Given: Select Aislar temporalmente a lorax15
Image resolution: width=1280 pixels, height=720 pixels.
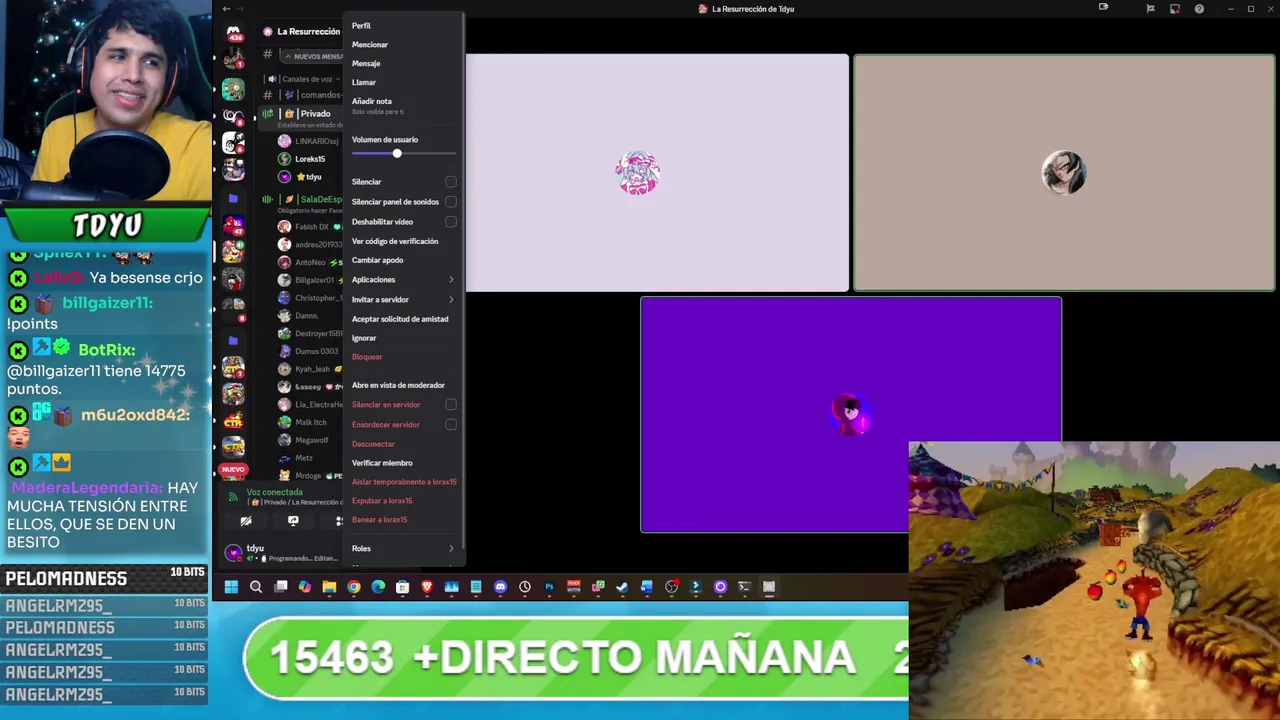Looking at the screenshot, I should coord(403,482).
